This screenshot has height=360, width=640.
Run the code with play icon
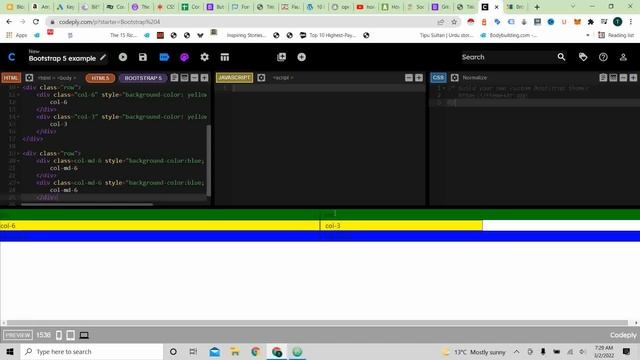click(123, 57)
